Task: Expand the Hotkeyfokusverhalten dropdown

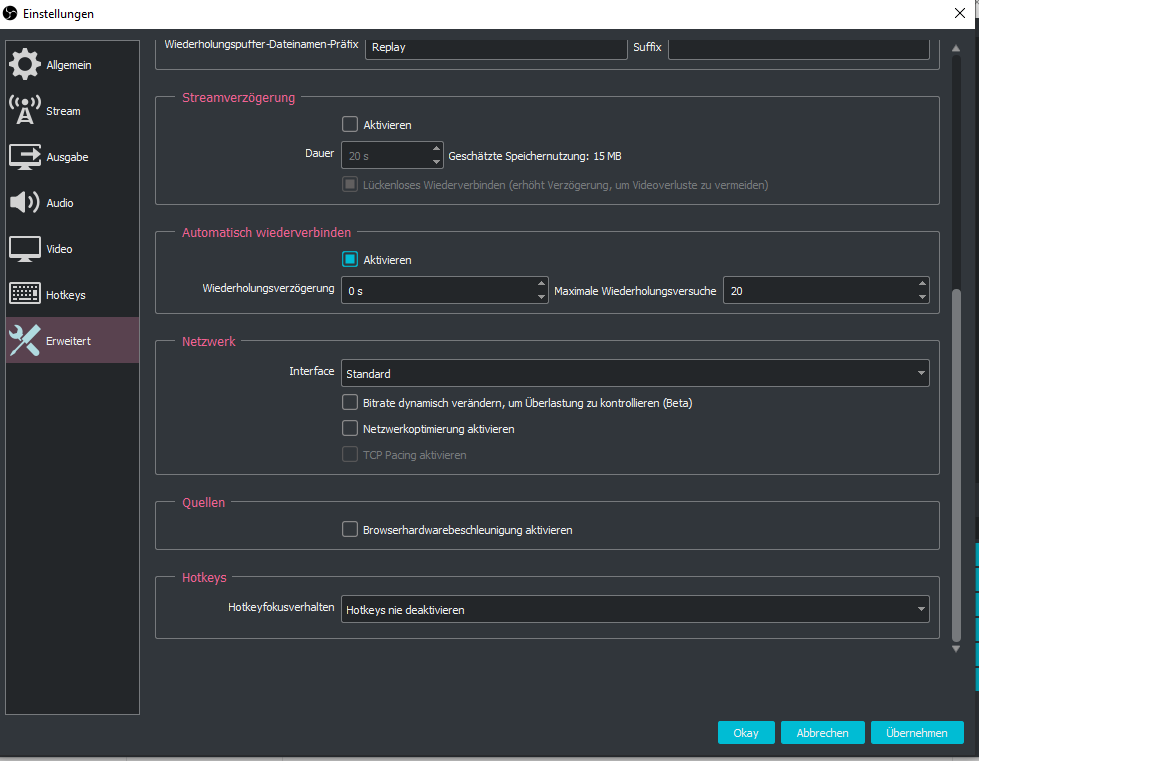Action: (x=635, y=609)
